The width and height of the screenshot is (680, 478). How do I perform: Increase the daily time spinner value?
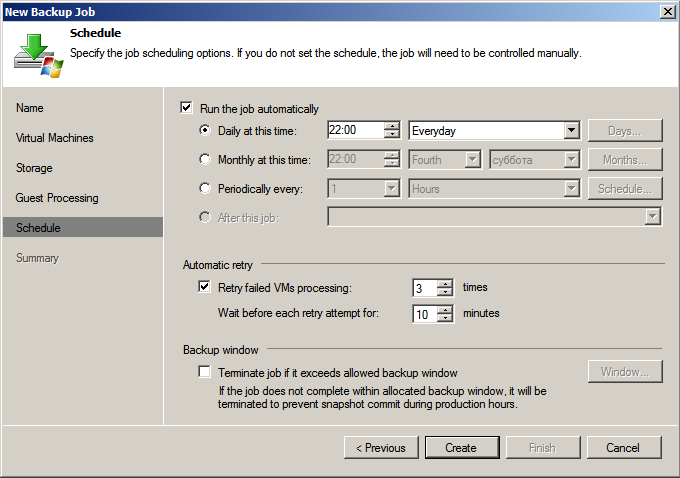(392, 126)
